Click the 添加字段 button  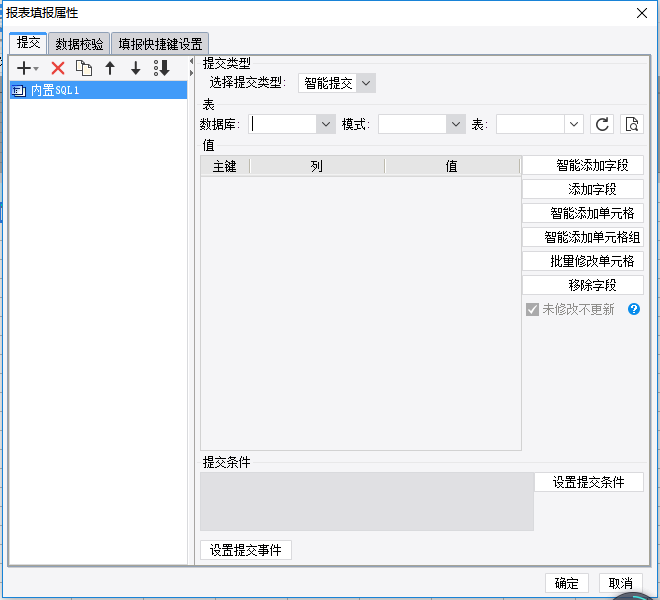583,189
